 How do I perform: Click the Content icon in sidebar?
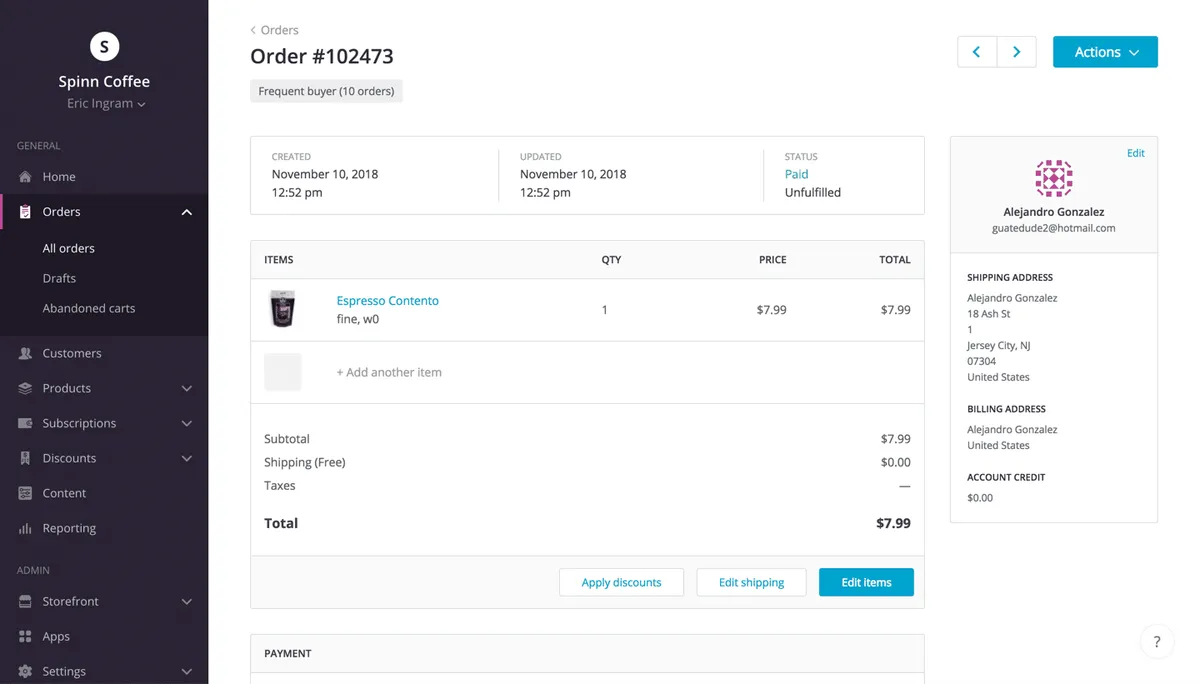coord(25,493)
